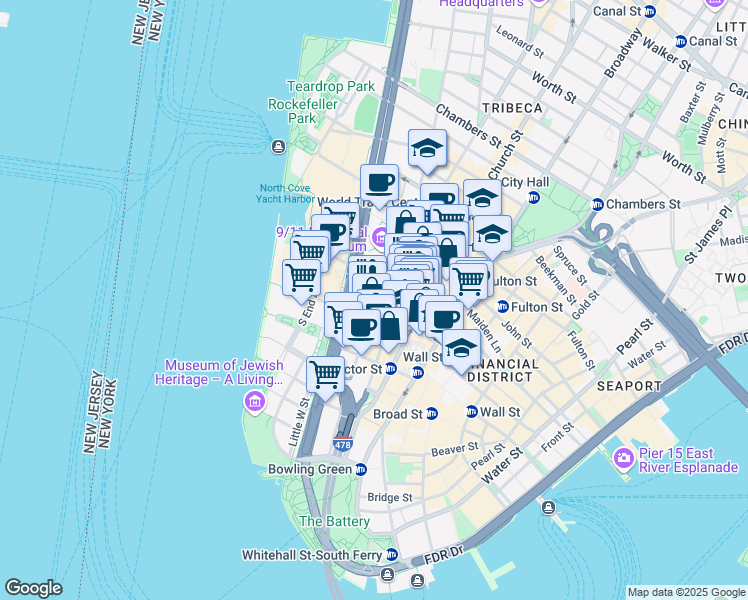Click the Baxter St label
The width and height of the screenshot is (748, 600).
[x=692, y=102]
